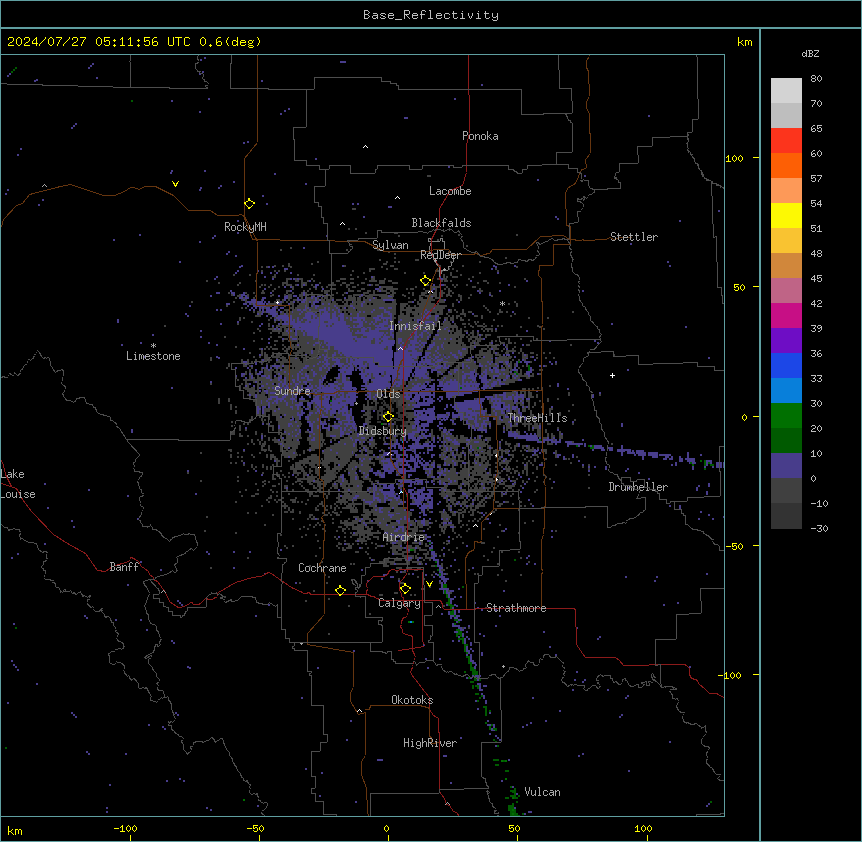Select the light gray 80 dBZ swatch
The width and height of the screenshot is (862, 842).
click(x=786, y=91)
